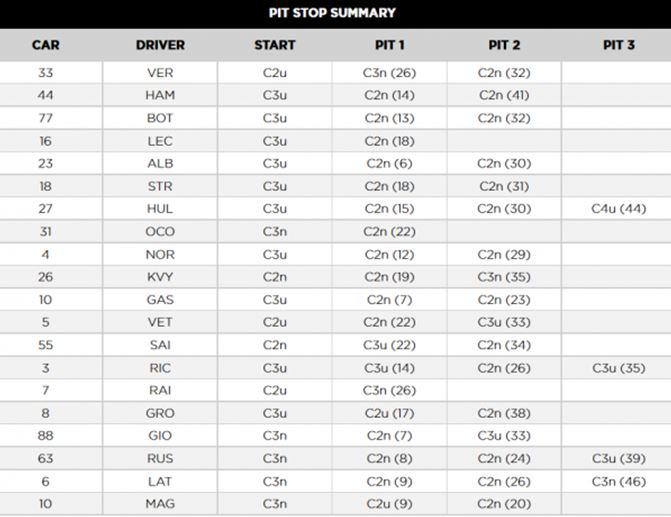
Task: Click the PIT 2 column header
Action: tap(504, 45)
